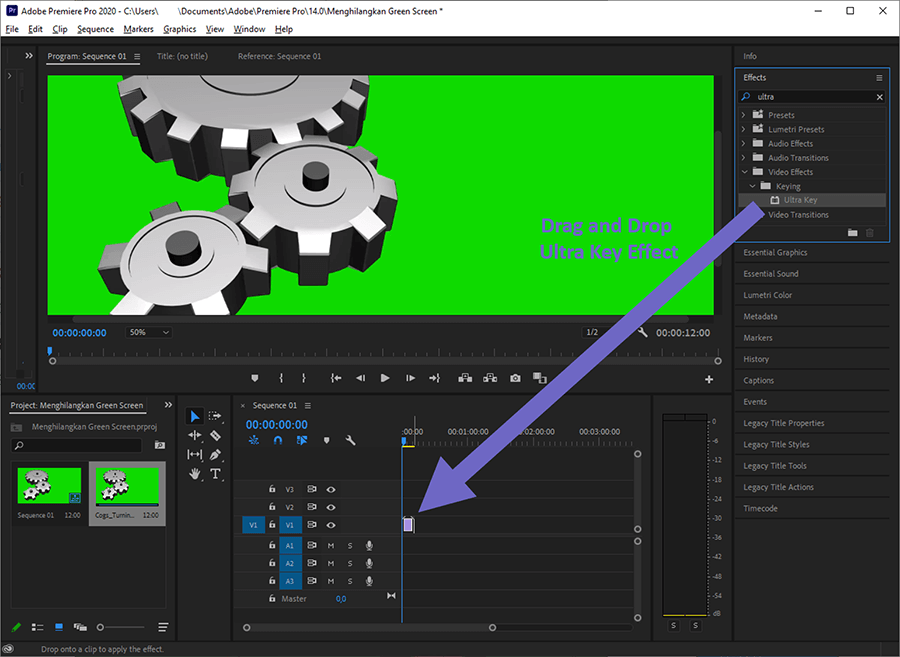Image resolution: width=900 pixels, height=657 pixels.
Task: Click the Mark In button
Action: [281, 378]
